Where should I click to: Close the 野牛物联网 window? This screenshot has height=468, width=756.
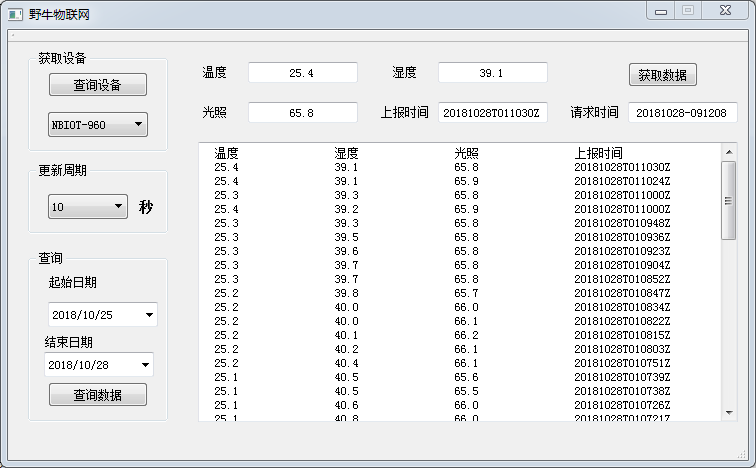coord(726,11)
